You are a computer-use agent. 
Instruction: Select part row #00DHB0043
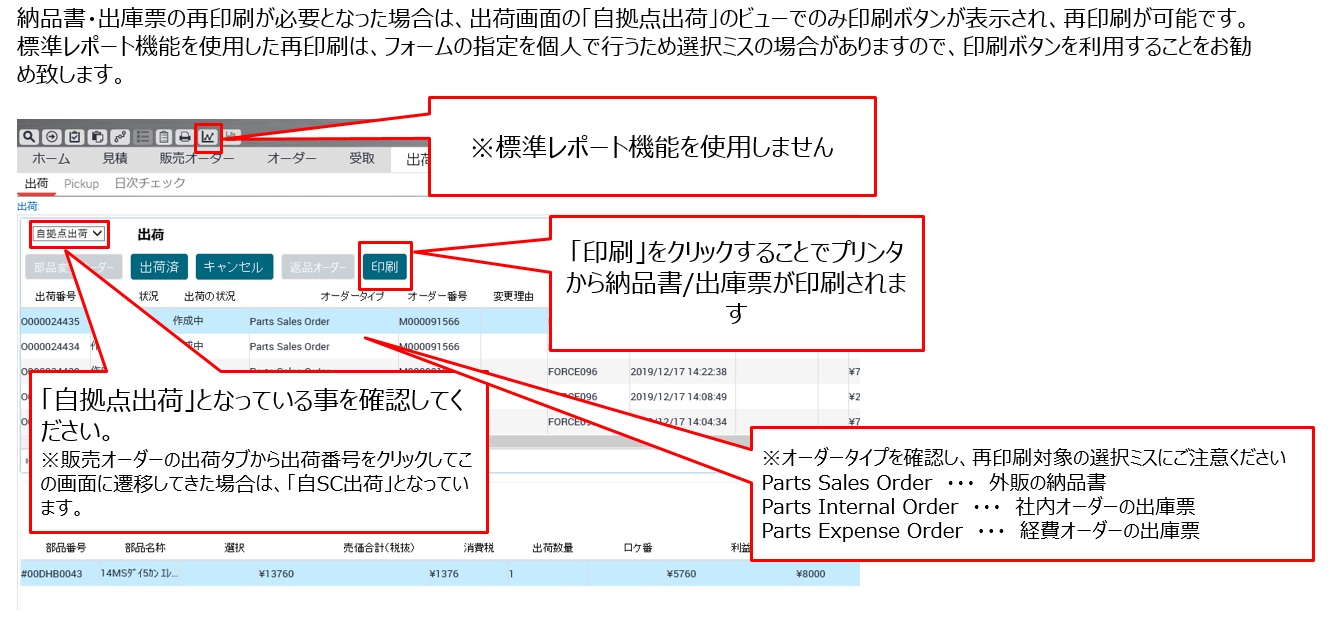click(x=53, y=574)
